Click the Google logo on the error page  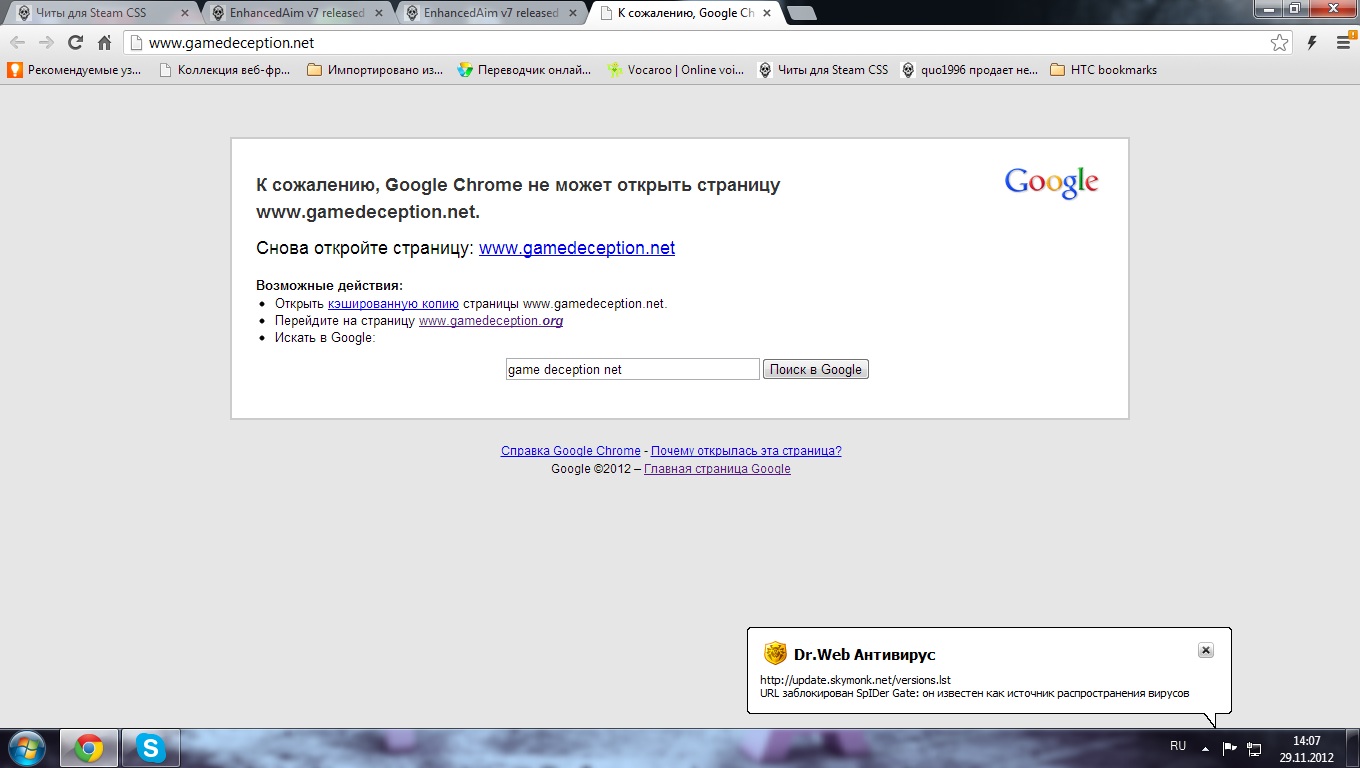pos(1051,183)
